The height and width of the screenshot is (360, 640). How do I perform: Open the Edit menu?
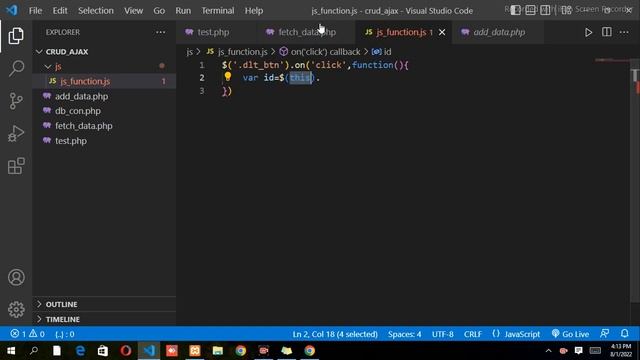pos(60,11)
